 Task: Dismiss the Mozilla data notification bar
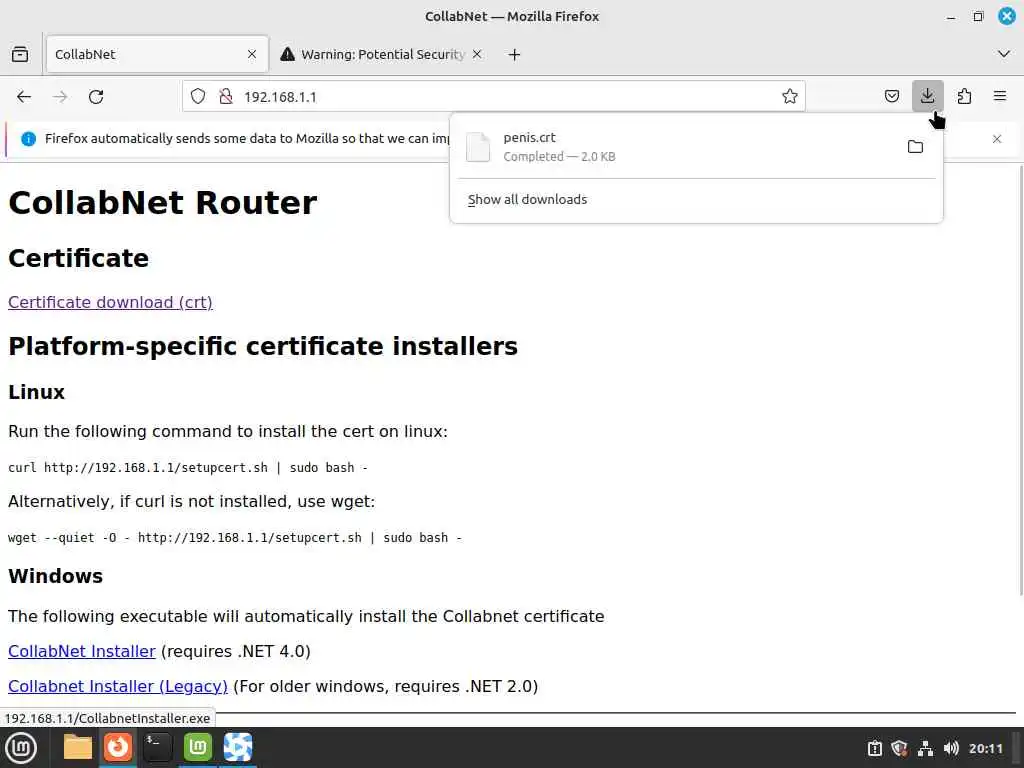(997, 139)
